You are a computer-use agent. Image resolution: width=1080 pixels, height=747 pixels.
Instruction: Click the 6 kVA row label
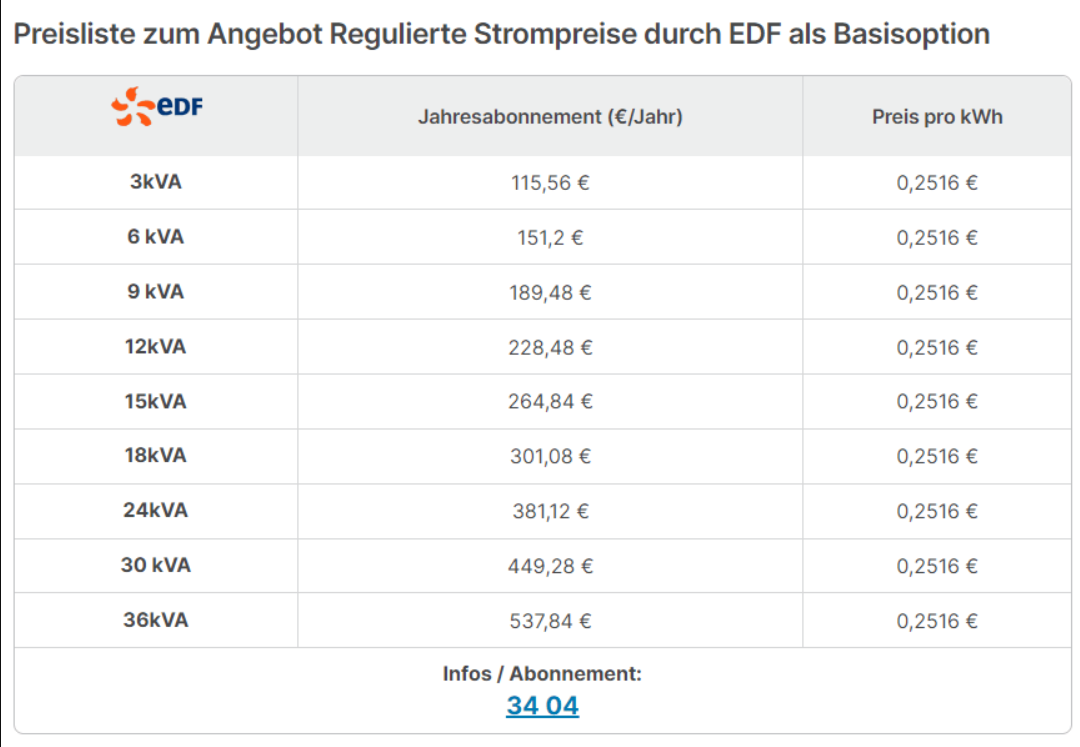(156, 237)
